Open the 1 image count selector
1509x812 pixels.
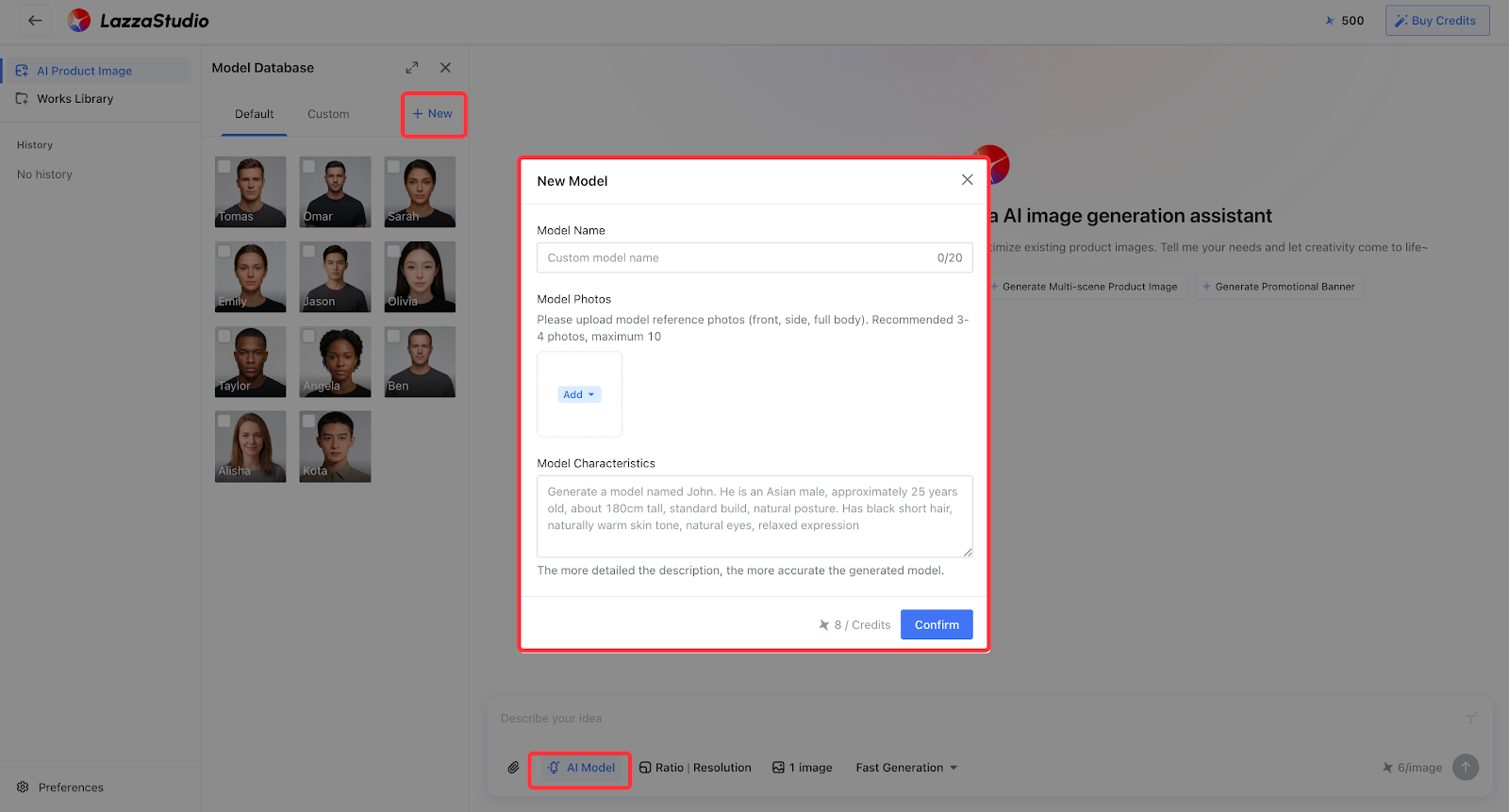click(x=803, y=768)
